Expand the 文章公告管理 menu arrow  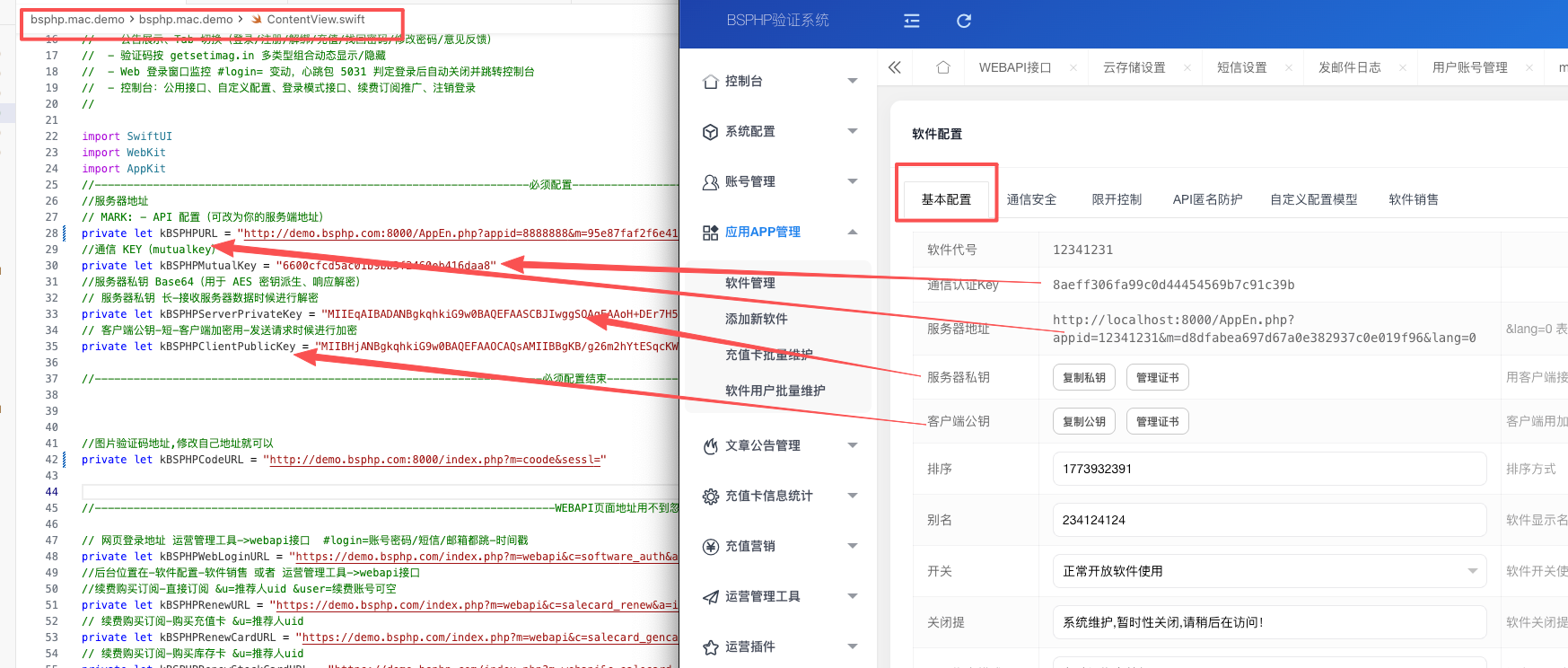click(853, 445)
